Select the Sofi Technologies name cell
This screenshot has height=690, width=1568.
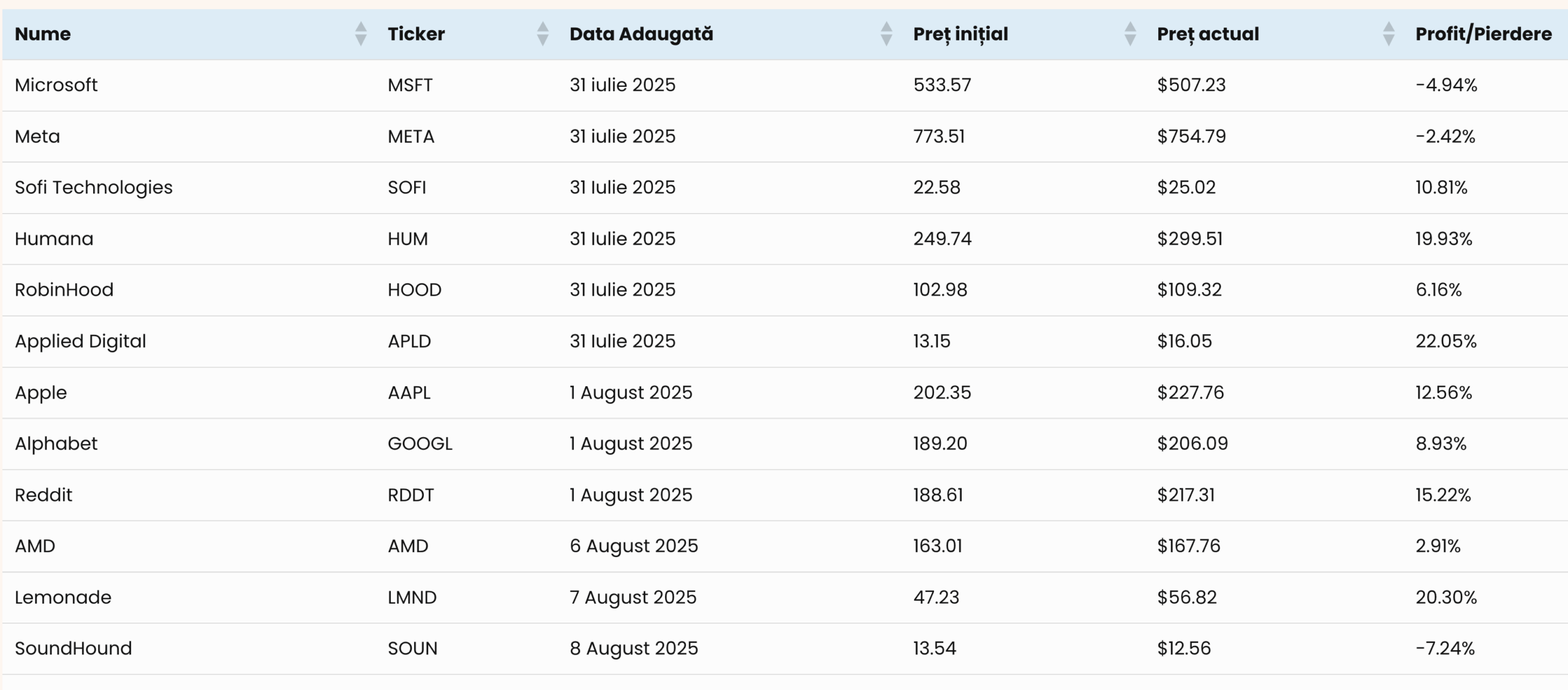pos(94,187)
